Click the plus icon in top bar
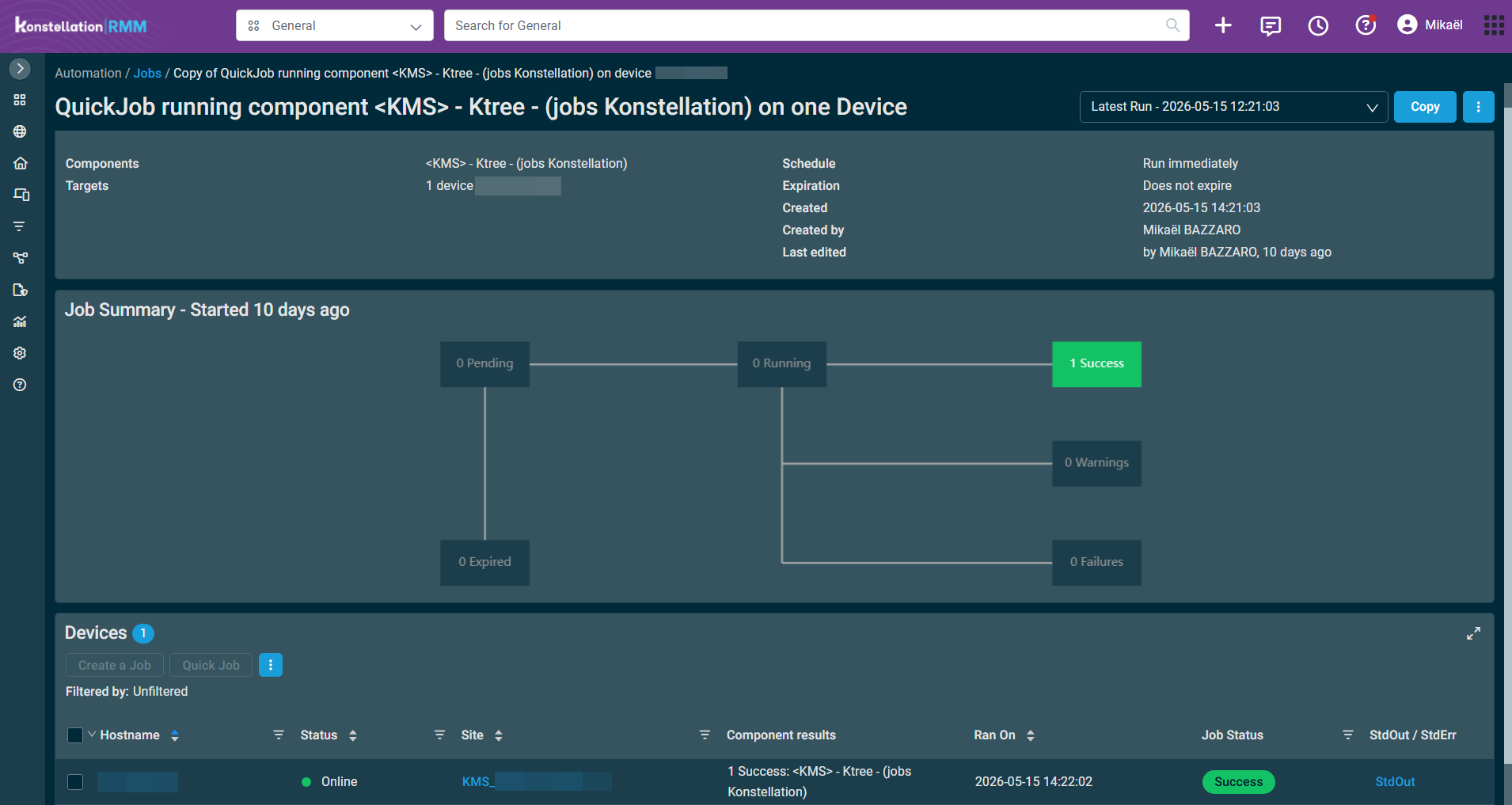The height and width of the screenshot is (805, 1512). click(1223, 25)
